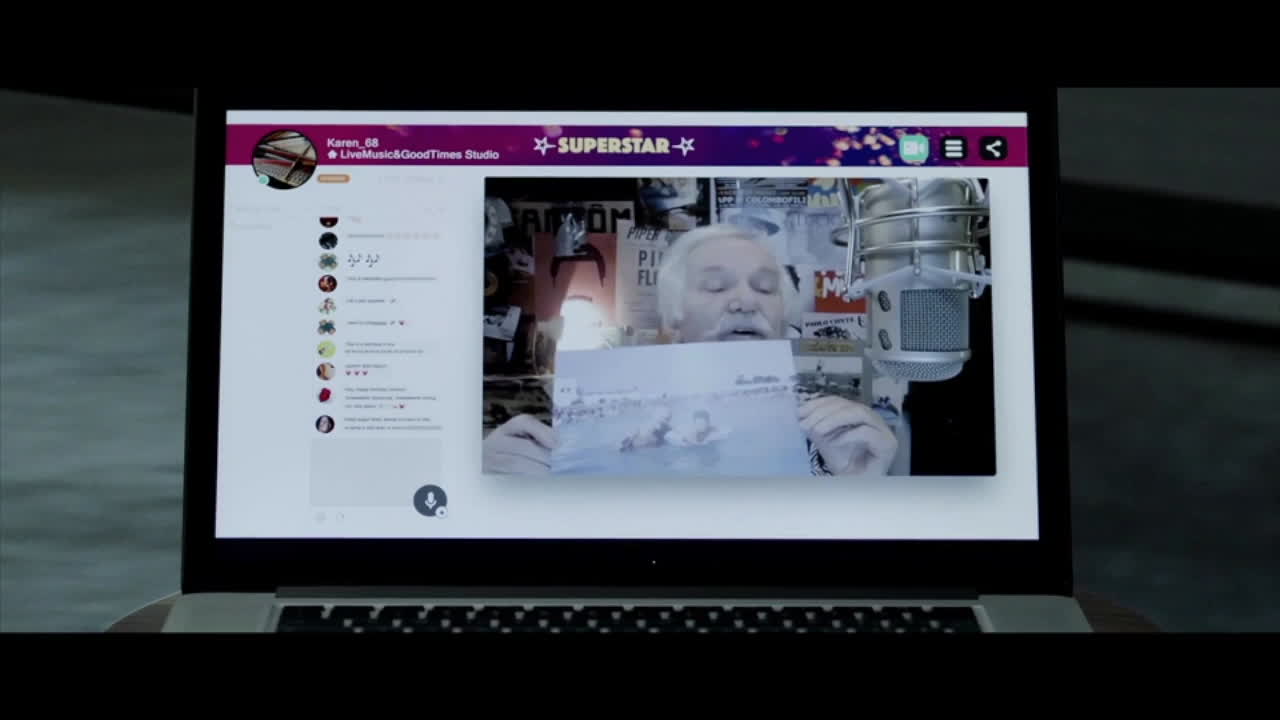Click the home icon beside LiveMusic&GoodTimes Studio

pyautogui.click(x=333, y=155)
